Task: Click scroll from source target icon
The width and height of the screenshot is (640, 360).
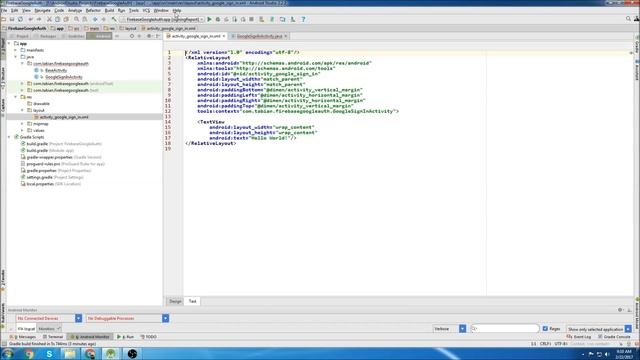Action: [132, 36]
